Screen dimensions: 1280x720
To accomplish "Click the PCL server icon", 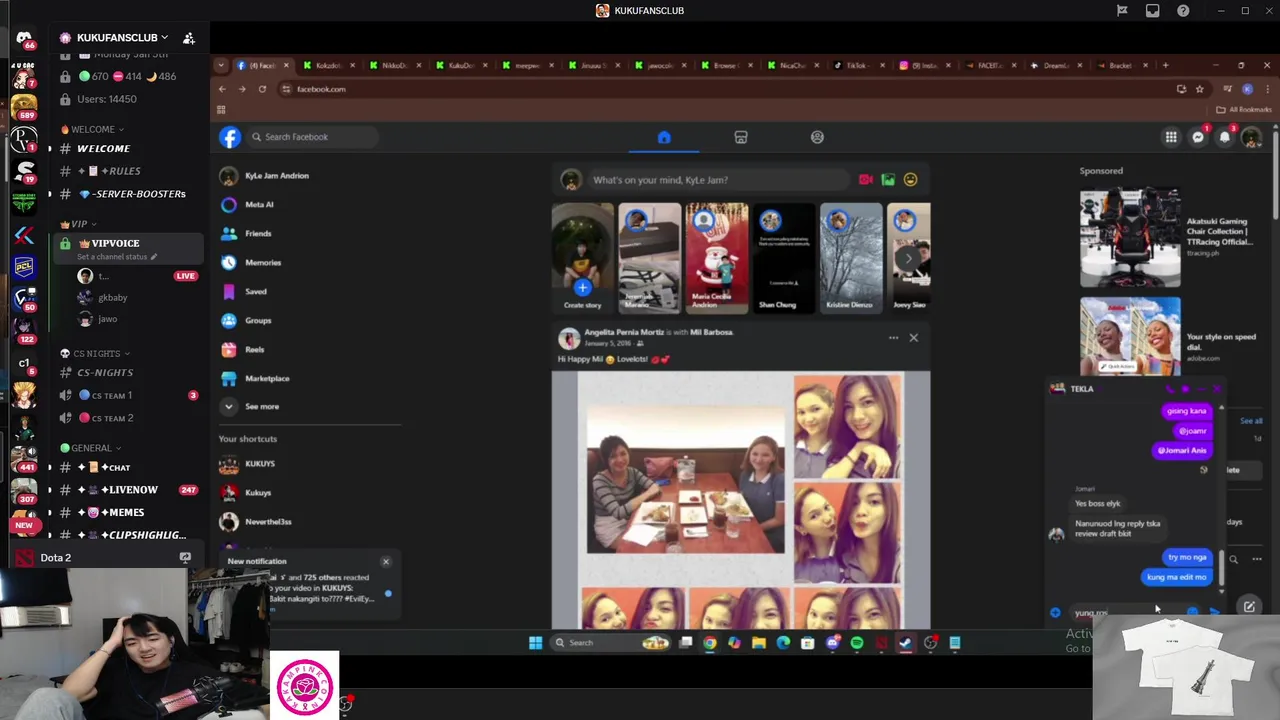I will pos(24,266).
